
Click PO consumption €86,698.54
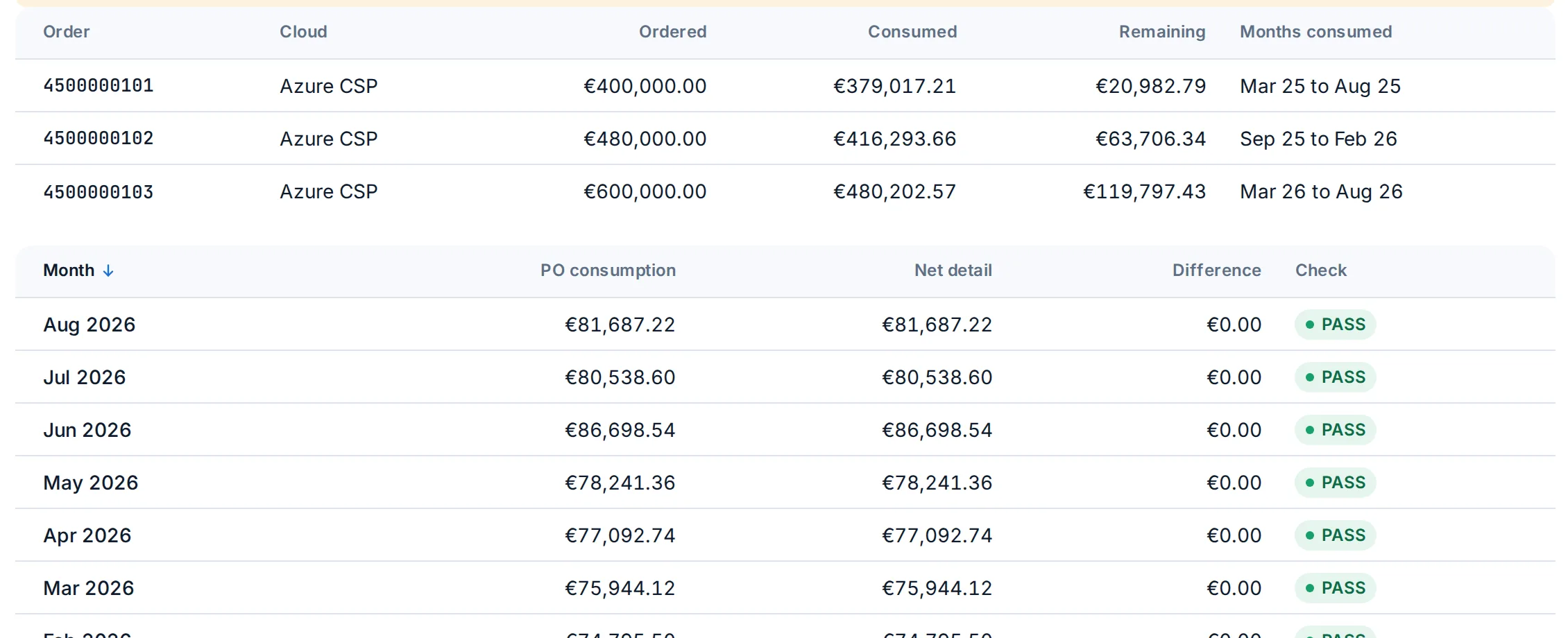click(x=620, y=430)
